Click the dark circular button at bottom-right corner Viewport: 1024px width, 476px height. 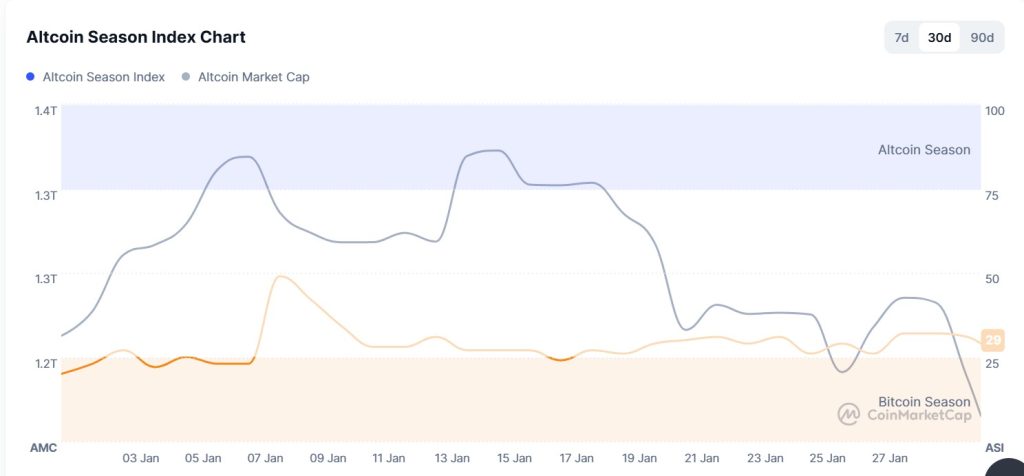pyautogui.click(x=1006, y=468)
